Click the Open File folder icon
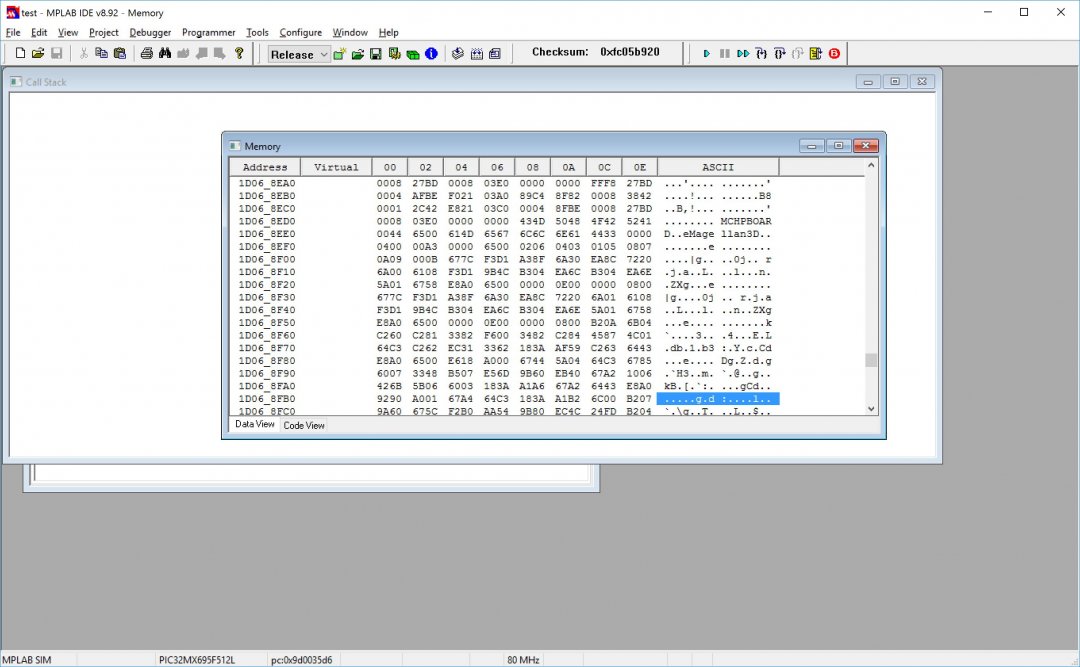The width and height of the screenshot is (1080, 667). pos(37,53)
